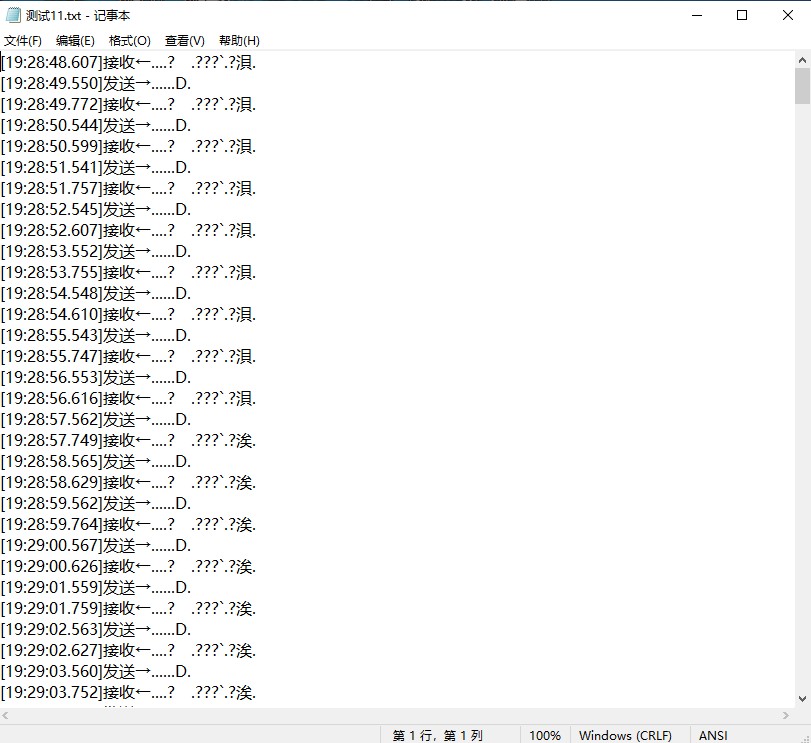Image resolution: width=811 pixels, height=743 pixels.
Task: Click the horizontal scrollbar right arrow
Action: coord(786,716)
